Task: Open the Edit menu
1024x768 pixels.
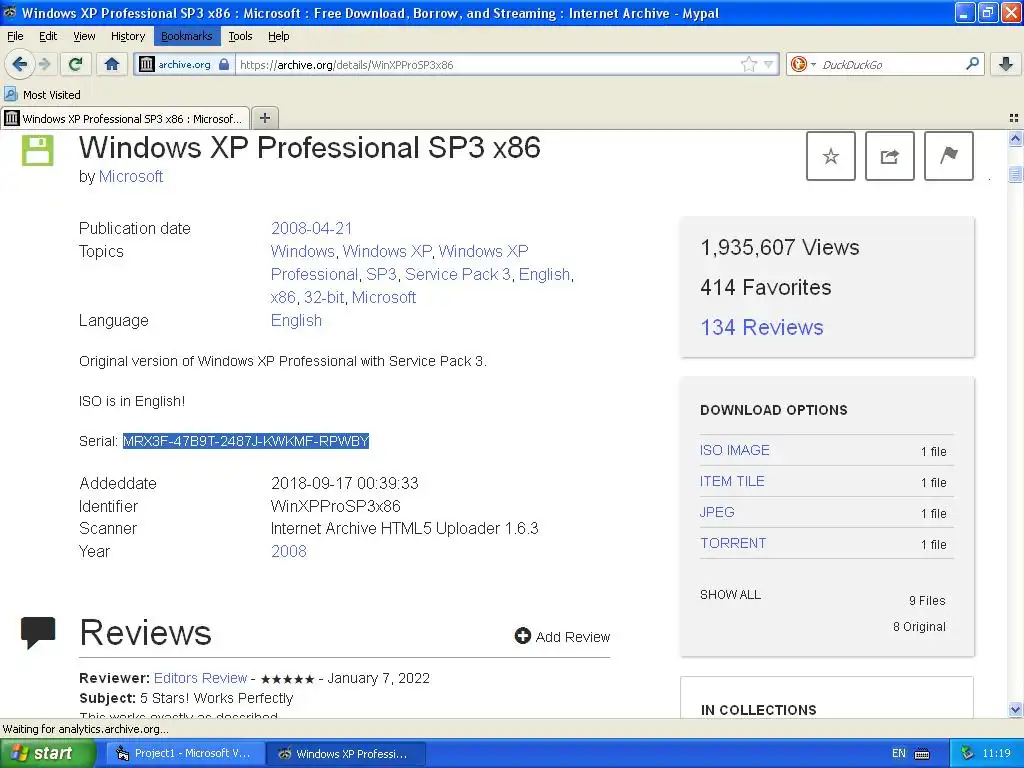Action: tap(48, 36)
